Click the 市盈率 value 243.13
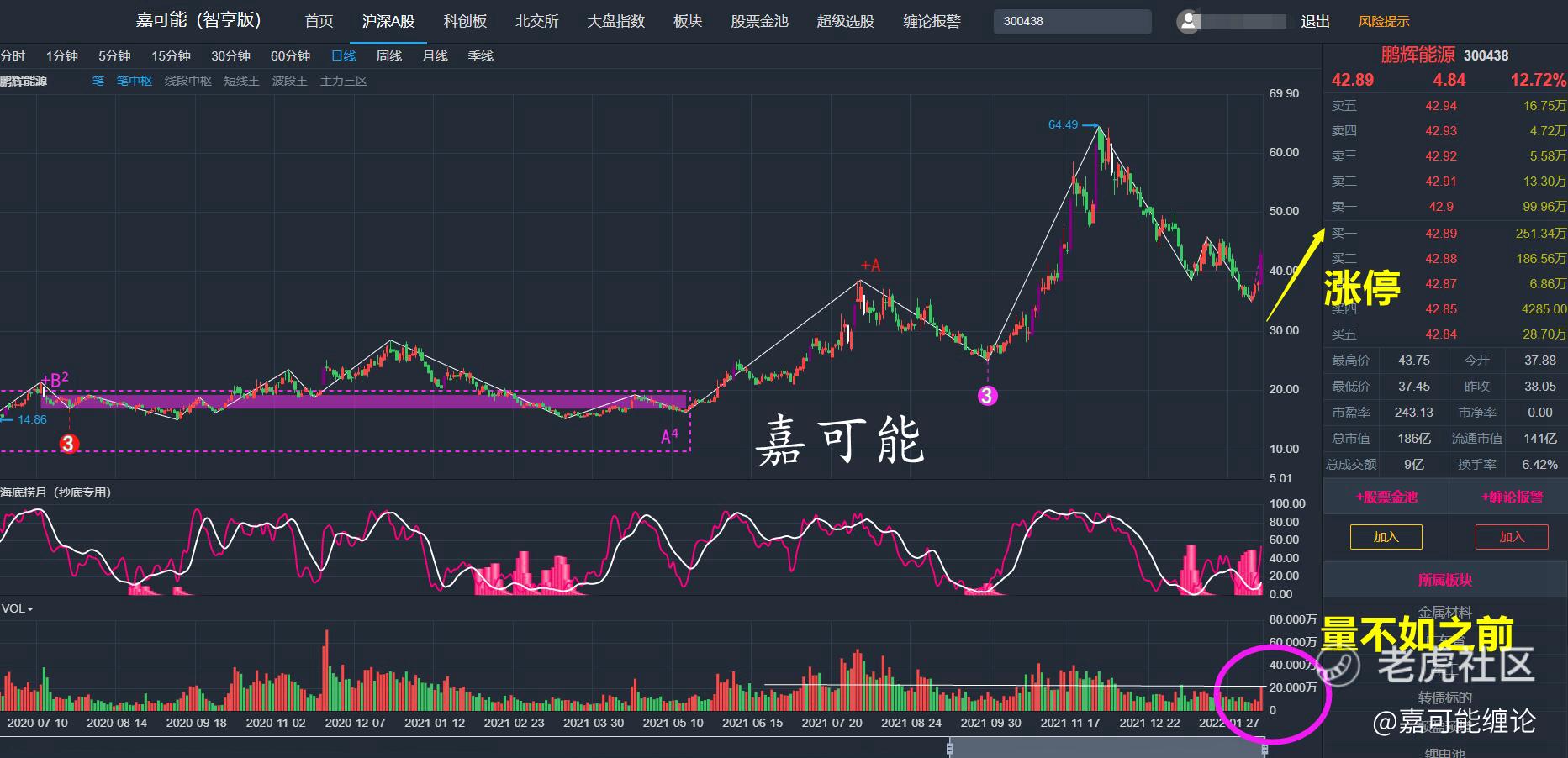This screenshot has width=1568, height=758. click(1414, 413)
